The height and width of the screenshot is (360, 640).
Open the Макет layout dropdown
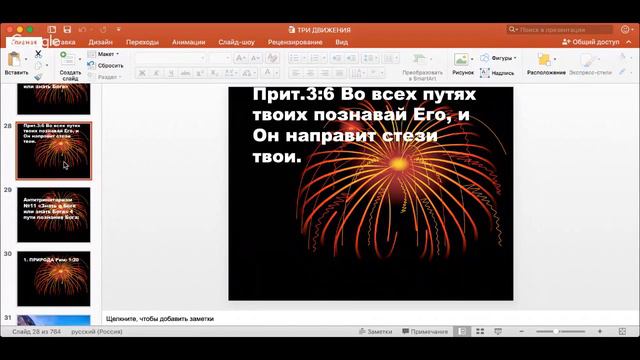pos(103,54)
